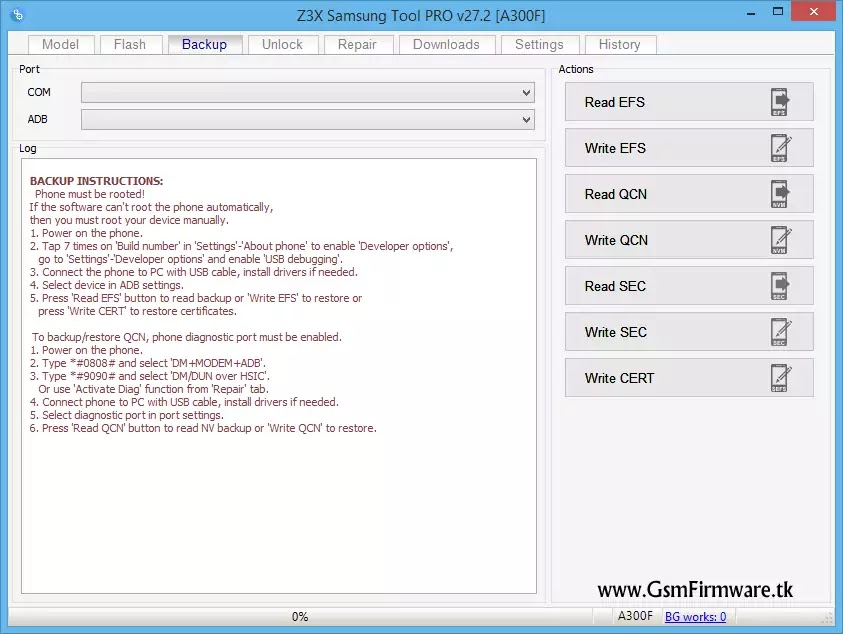Click the Write CERT pencil icon

(781, 378)
